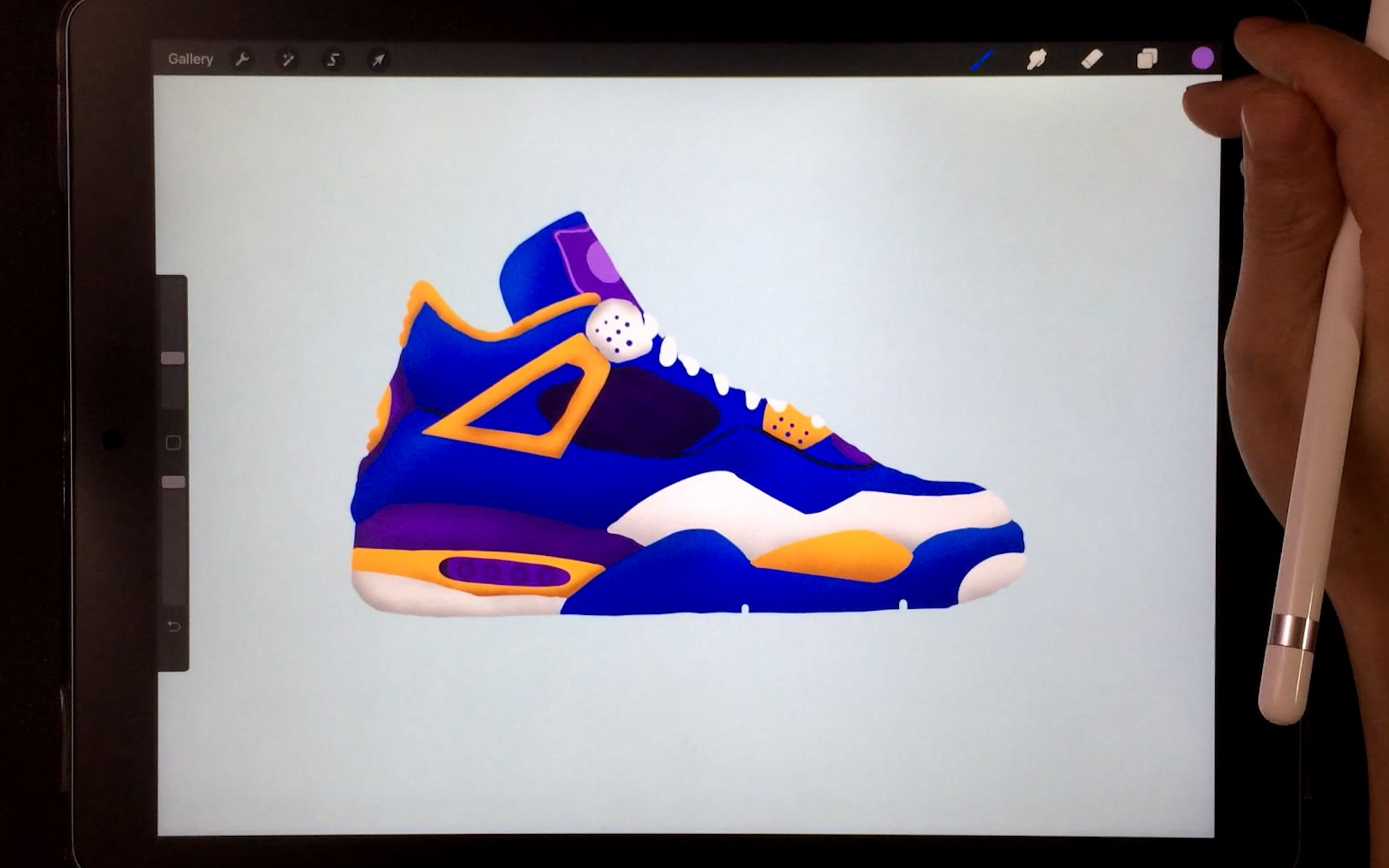Activate the Transform arrow tool
This screenshot has width=1389, height=868.
(378, 60)
